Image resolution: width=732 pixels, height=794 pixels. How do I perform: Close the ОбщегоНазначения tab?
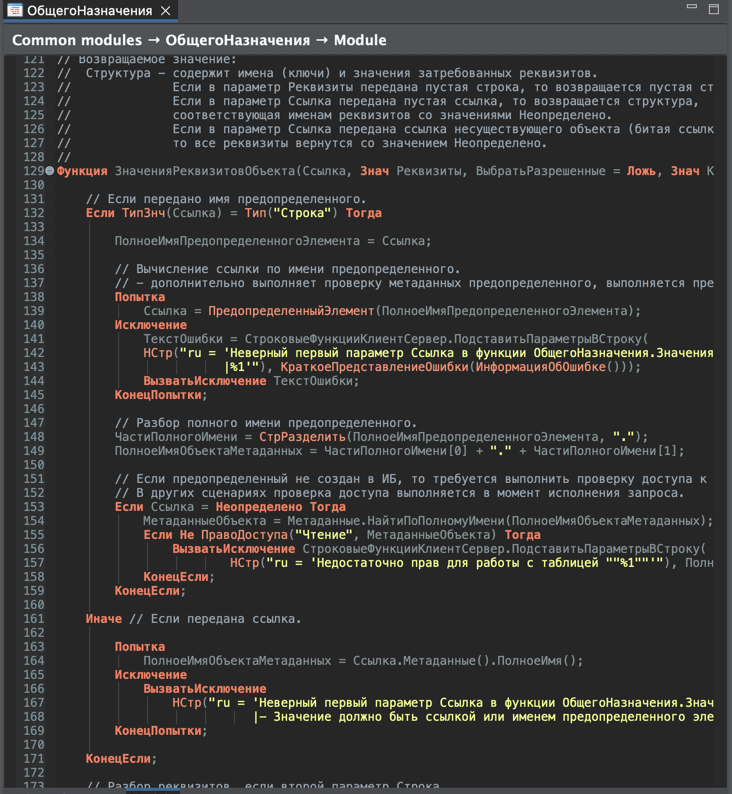(166, 11)
